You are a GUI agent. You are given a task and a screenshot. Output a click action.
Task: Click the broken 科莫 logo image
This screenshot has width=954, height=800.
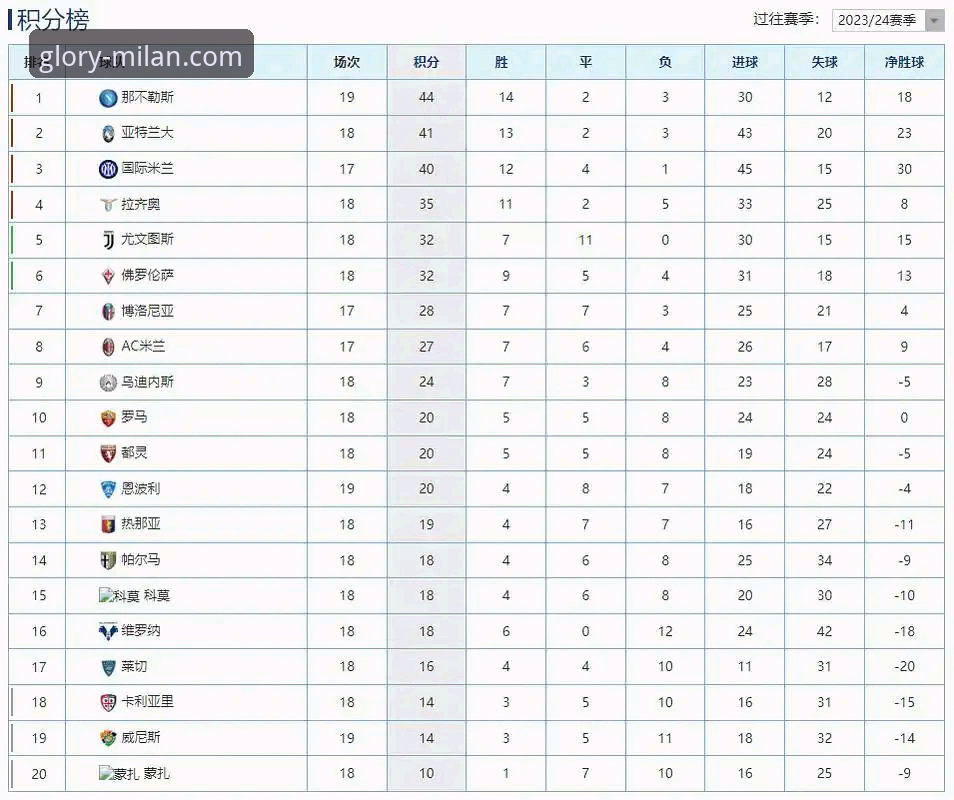pos(119,596)
